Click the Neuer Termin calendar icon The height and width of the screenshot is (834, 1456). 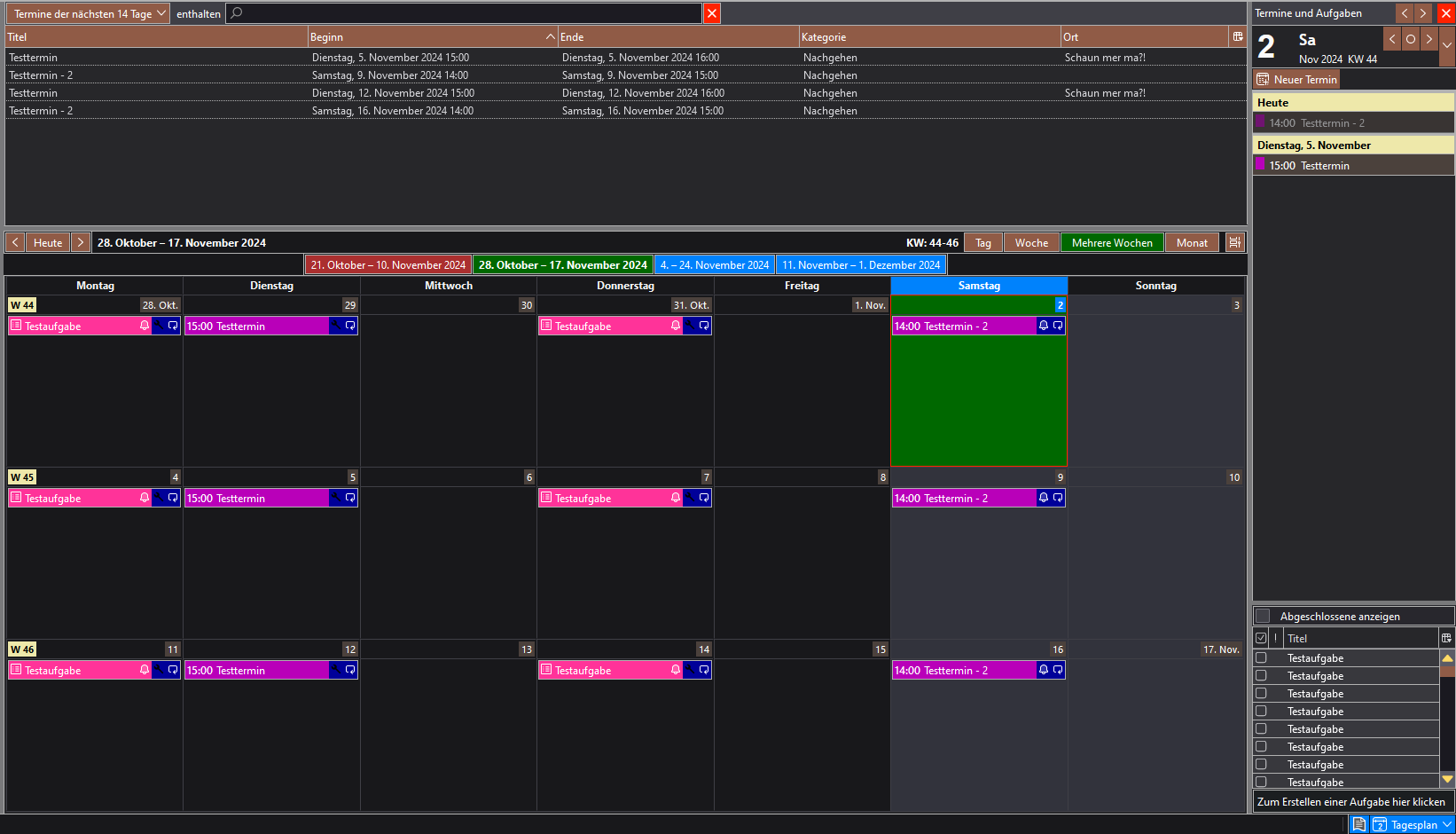click(1263, 80)
